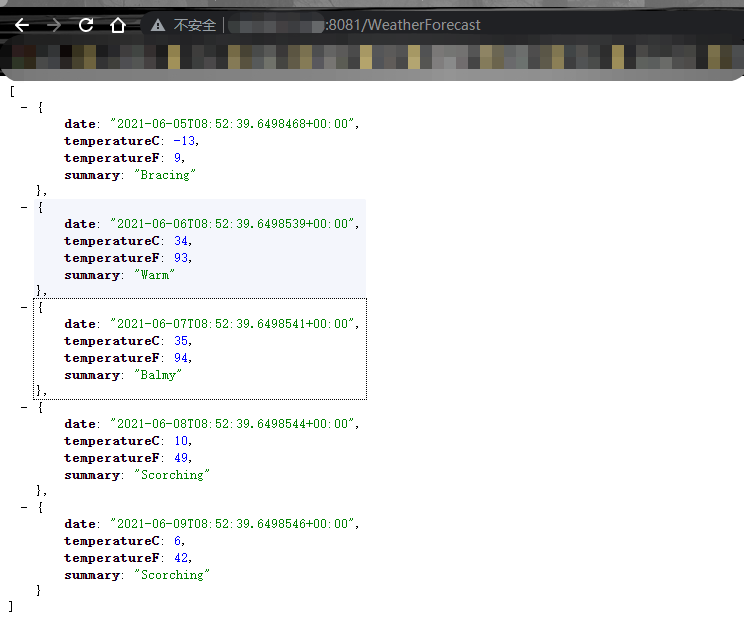Click the temperatureC value 10

click(181, 441)
